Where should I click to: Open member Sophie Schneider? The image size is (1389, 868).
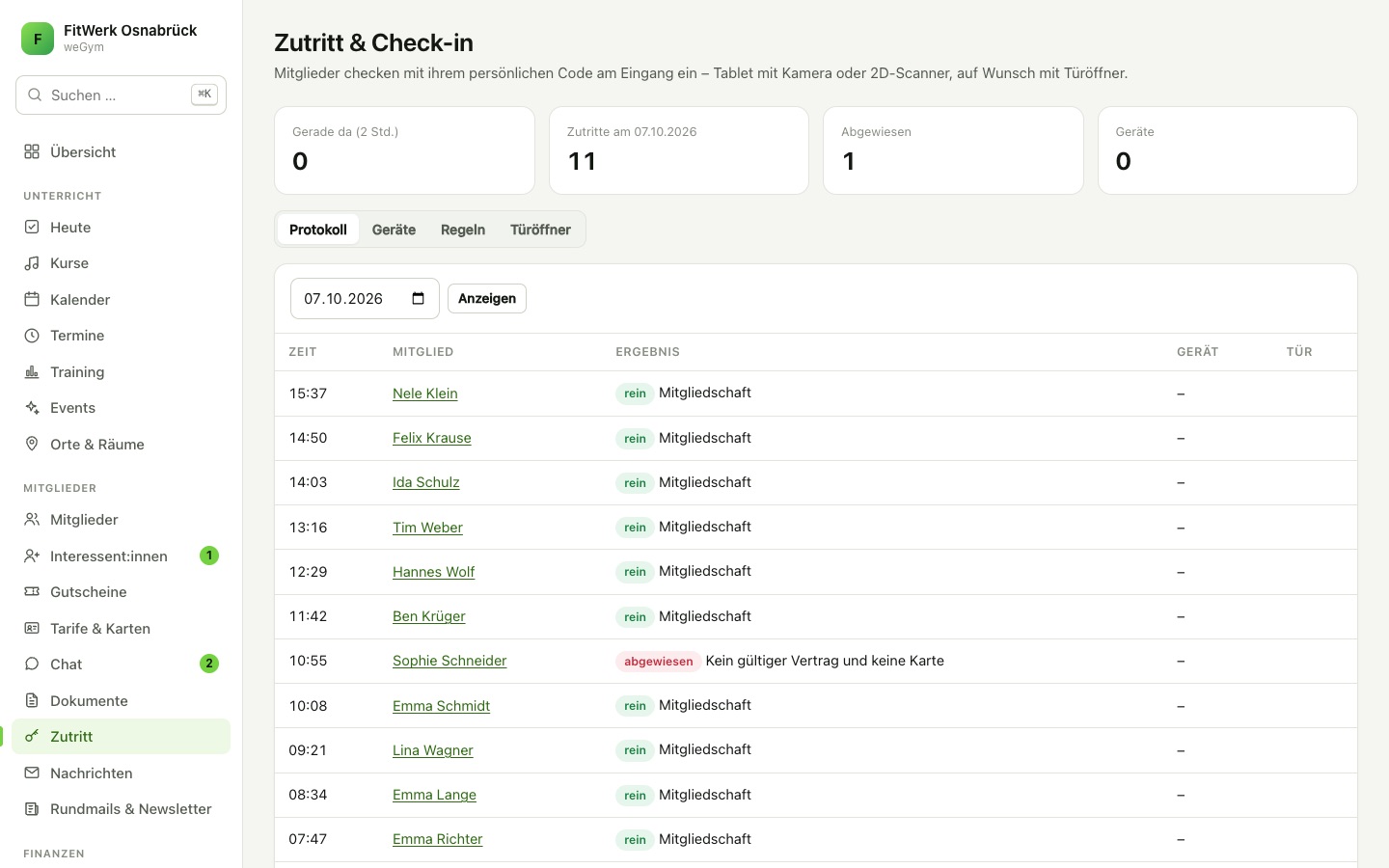coord(449,661)
